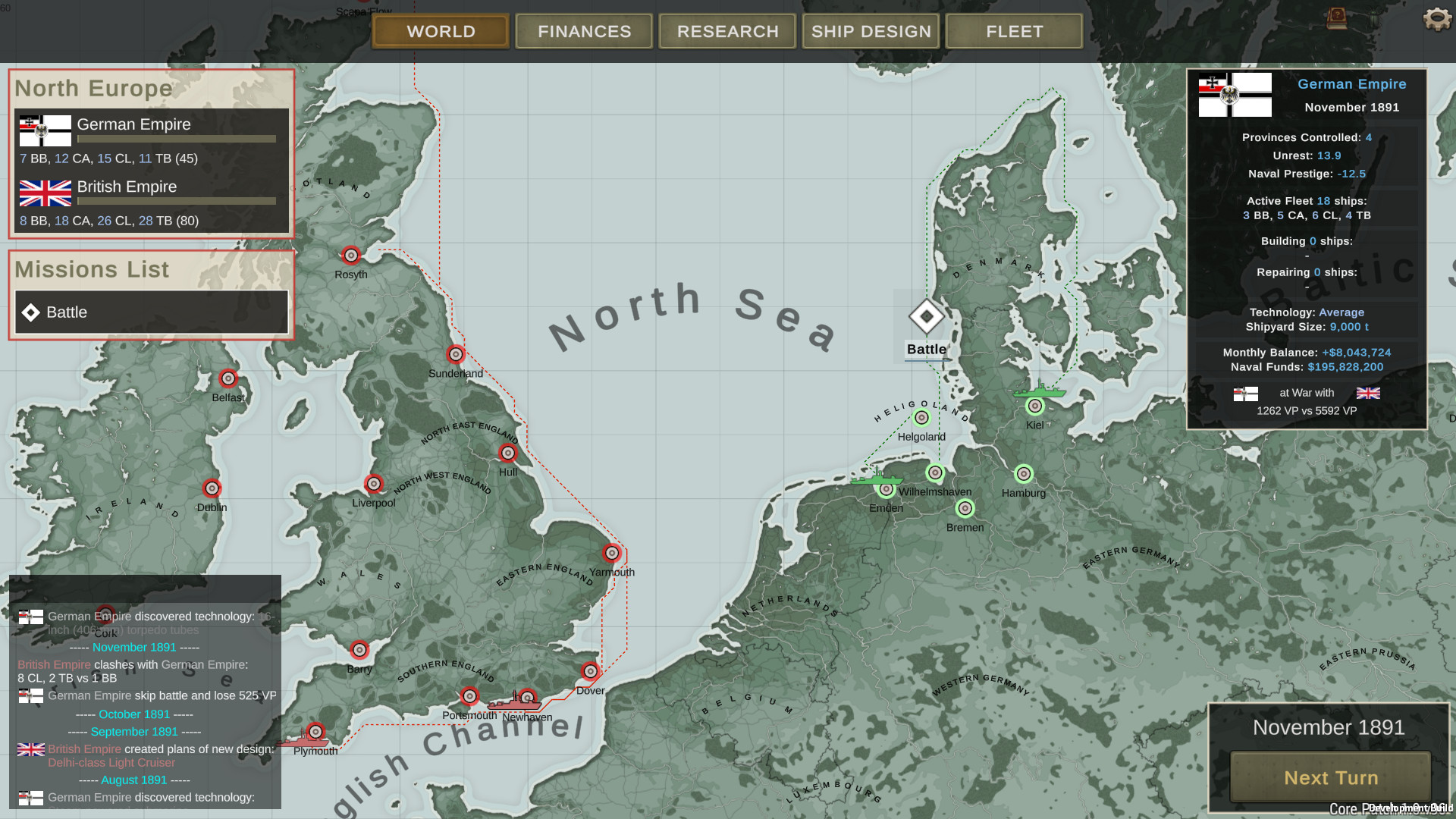This screenshot has height=819, width=1456.
Task: Click the Wilhelmshaven port marker
Action: (x=934, y=473)
